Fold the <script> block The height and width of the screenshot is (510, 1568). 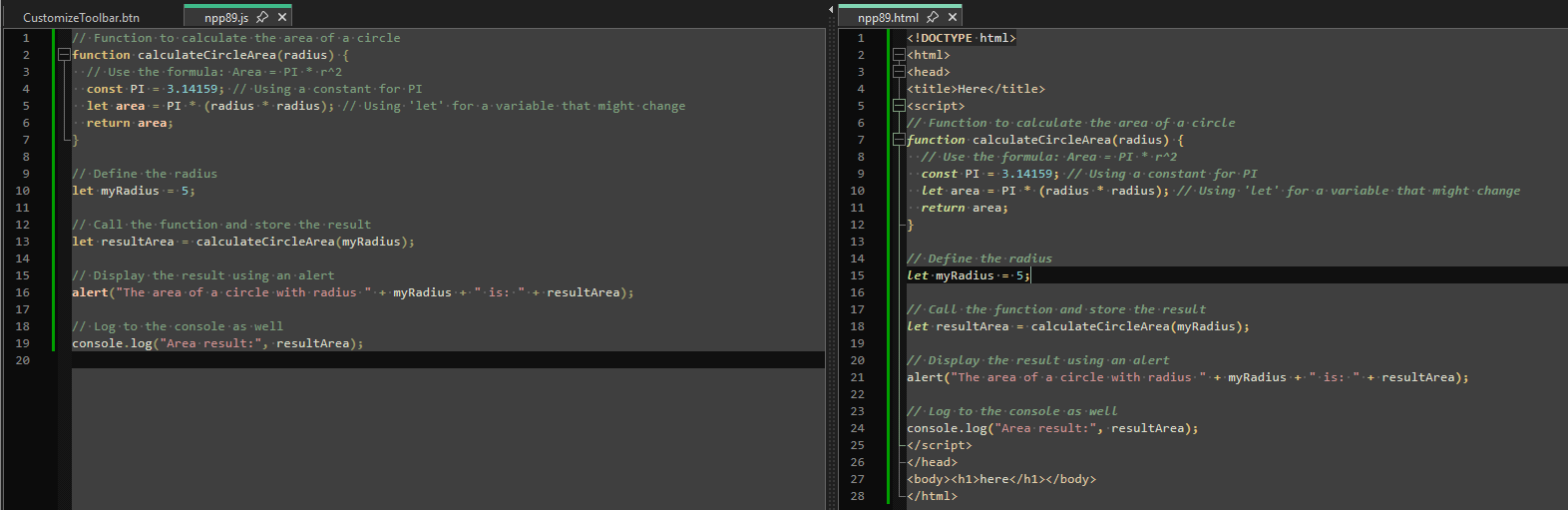899,106
